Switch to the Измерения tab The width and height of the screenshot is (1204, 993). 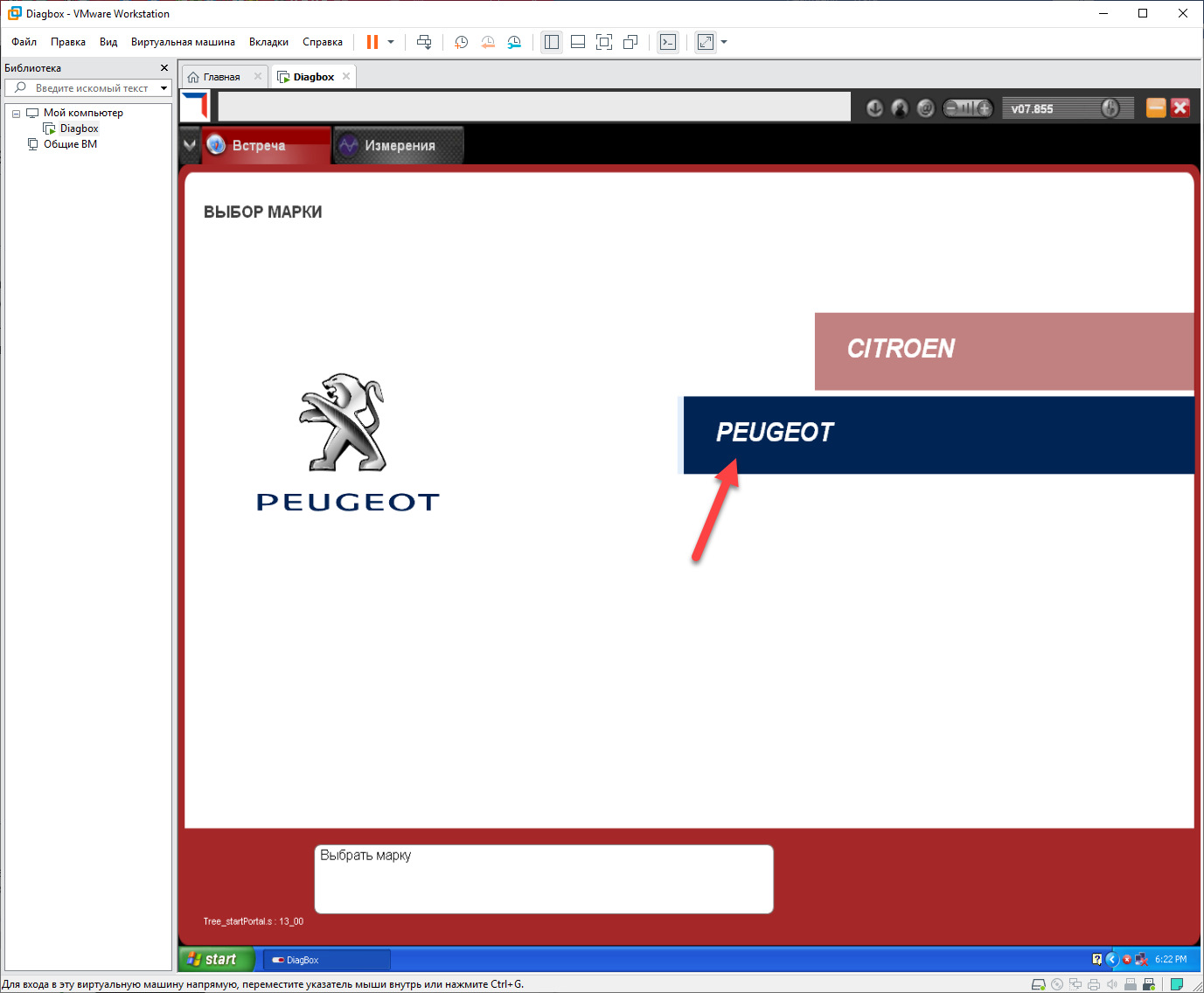(x=399, y=145)
